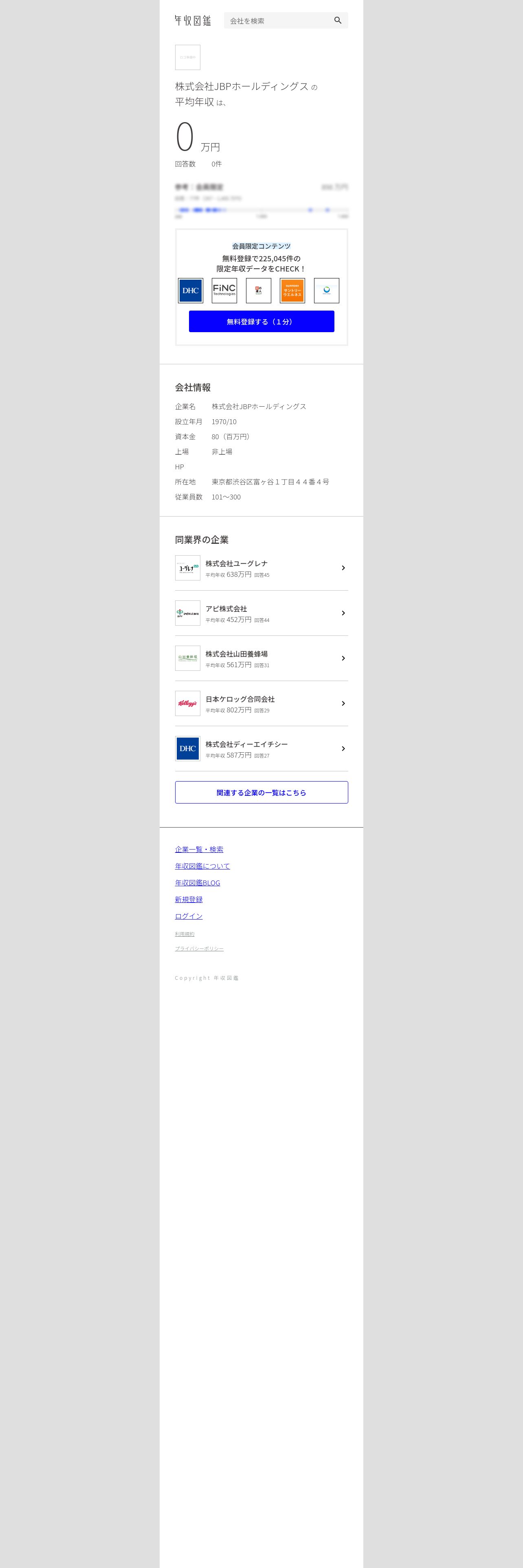Click the chevron for 株式会社ユーグレナ
Screen dimensions: 523x1568
tap(343, 568)
